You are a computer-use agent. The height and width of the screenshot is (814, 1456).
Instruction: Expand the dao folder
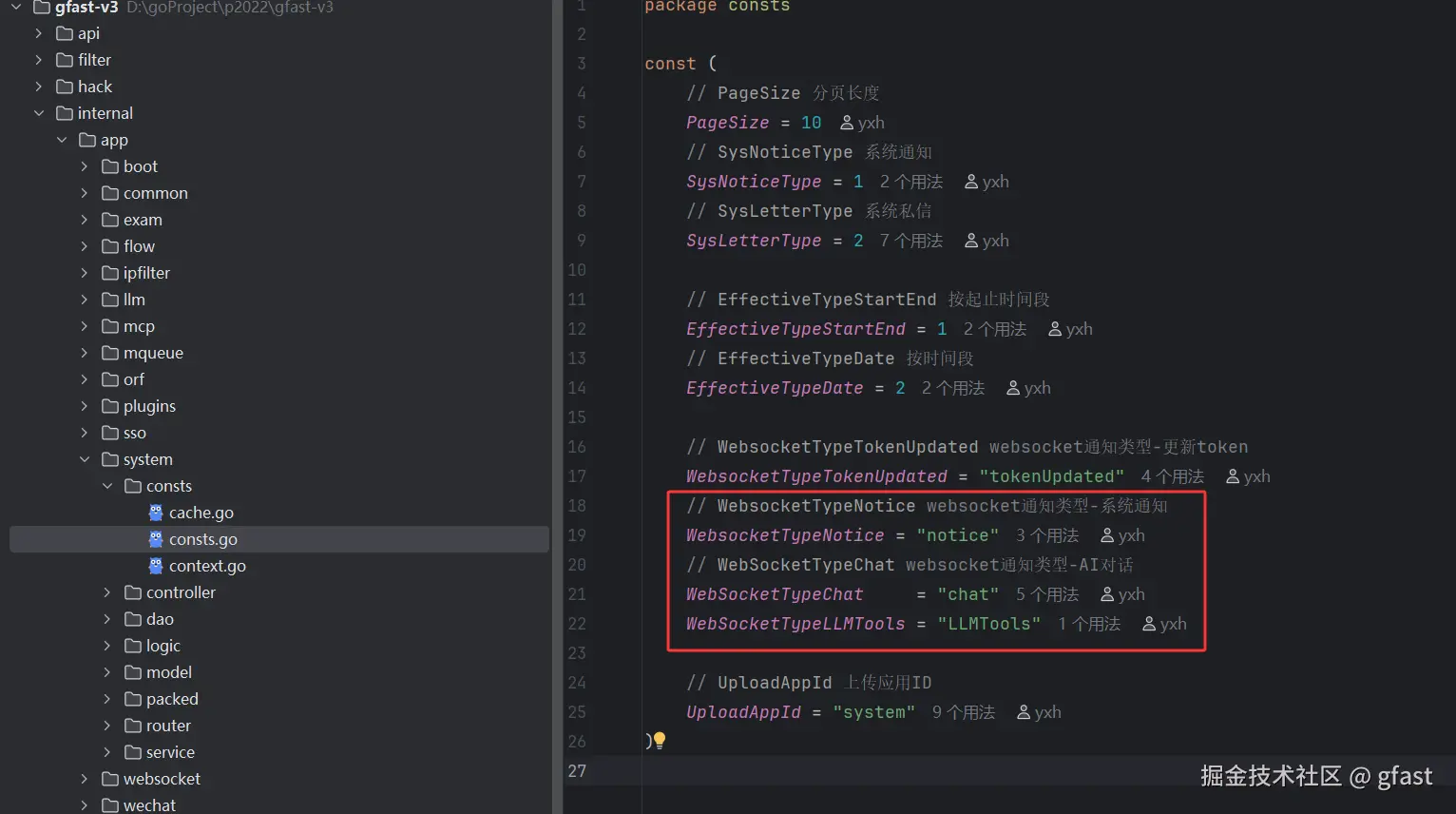[x=107, y=619]
